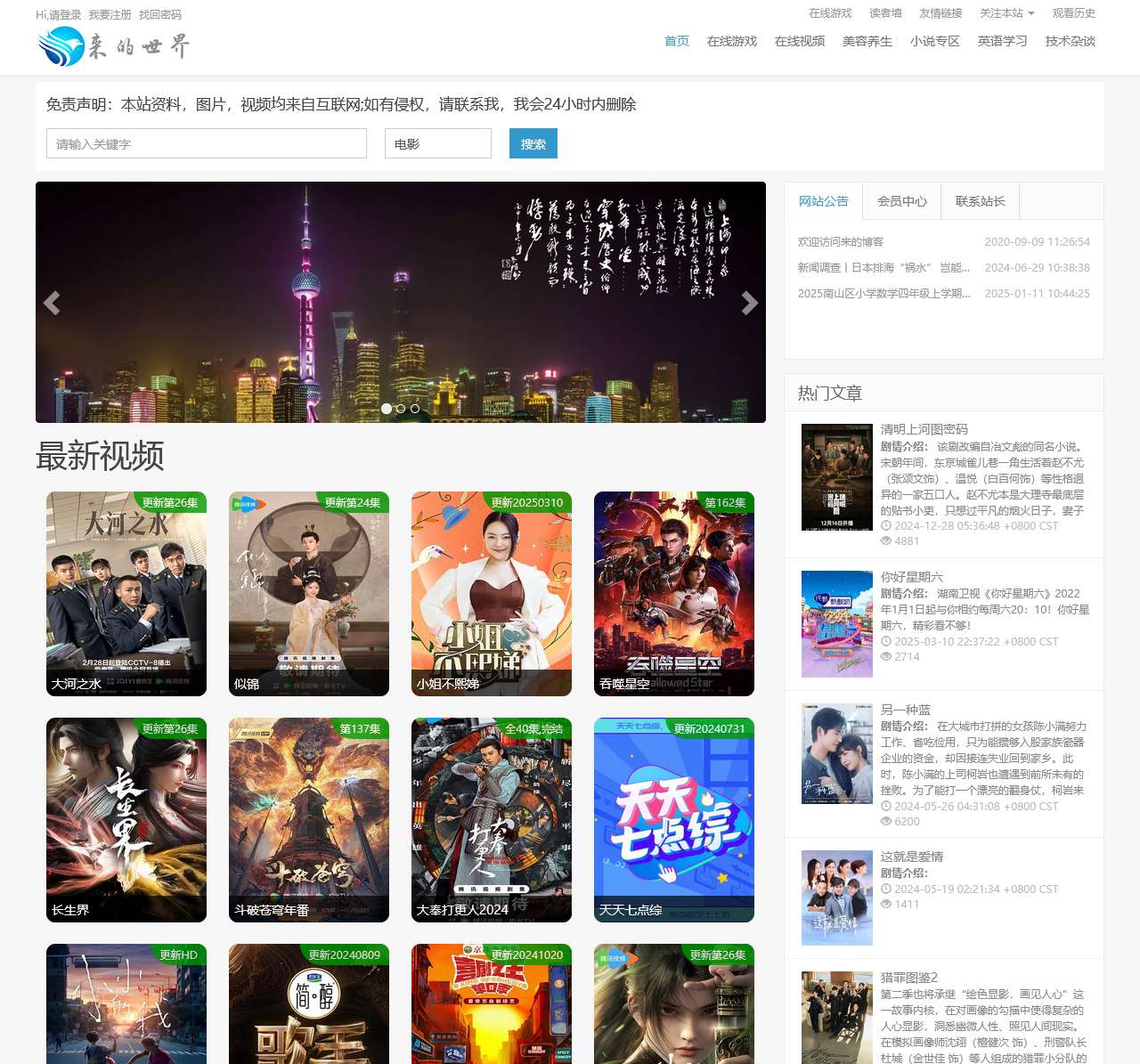Advance carousel with right arrow
This screenshot has height=1064, width=1140.
pyautogui.click(x=750, y=303)
